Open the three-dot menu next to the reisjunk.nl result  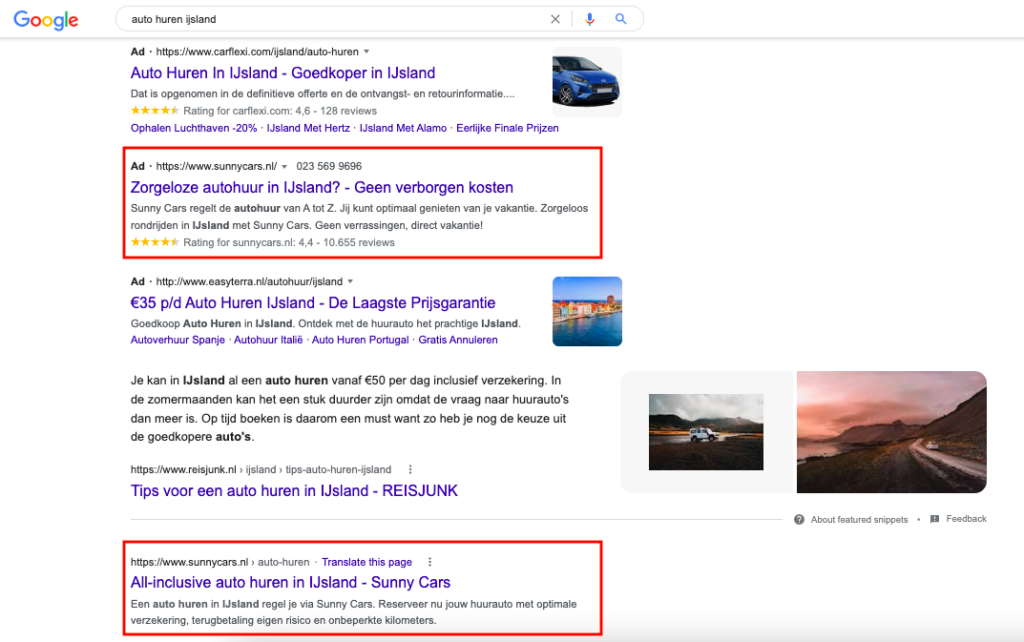410,470
